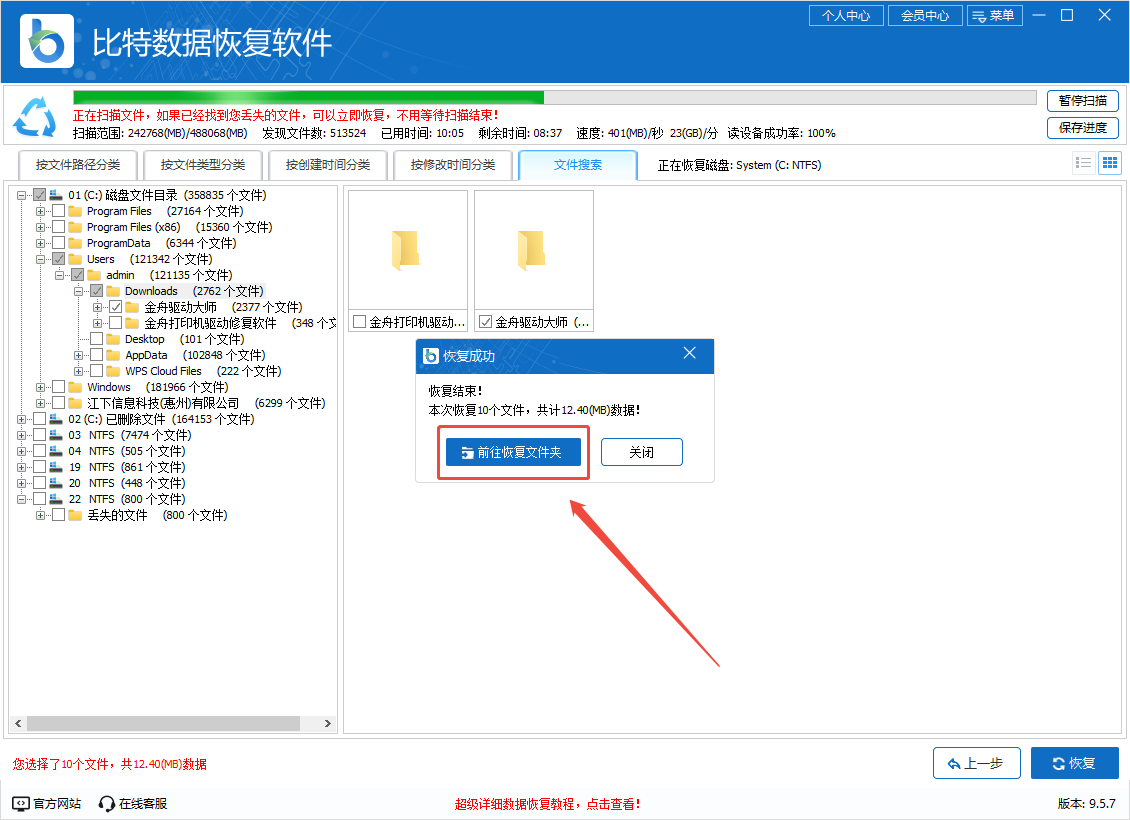Switch to grid thumbnail view icon

pyautogui.click(x=1110, y=163)
